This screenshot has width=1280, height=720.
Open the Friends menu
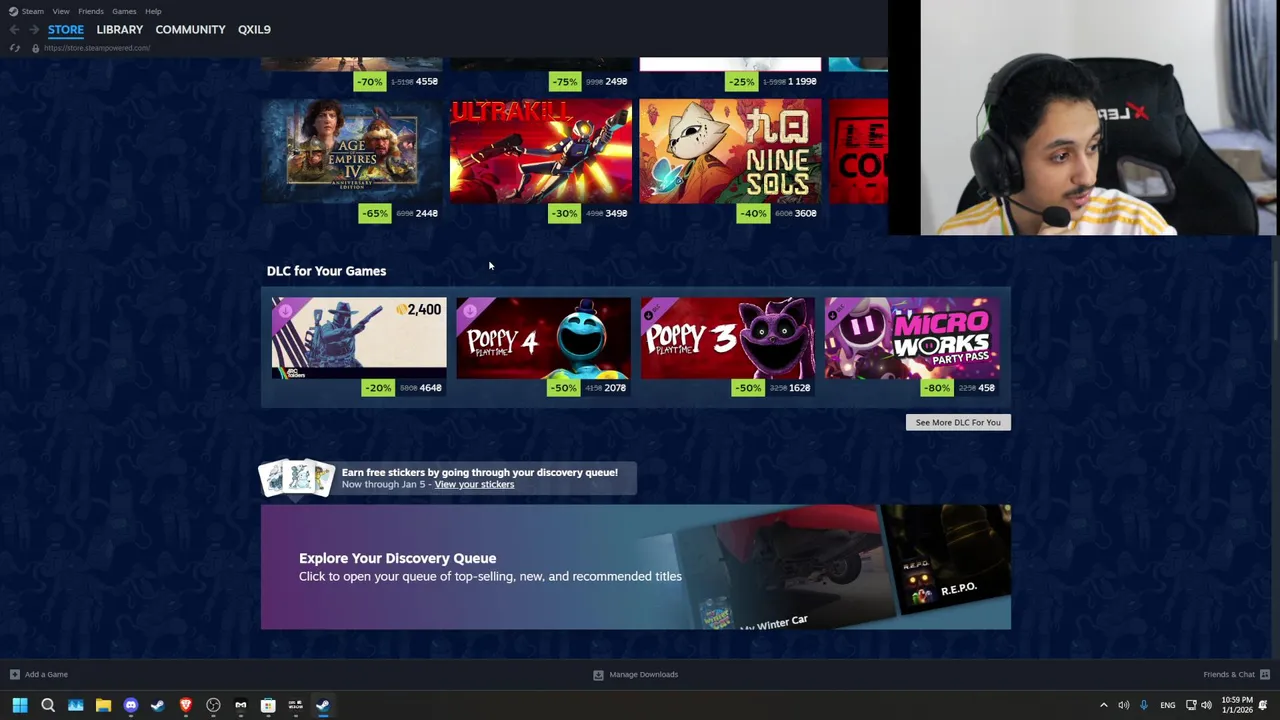(x=91, y=11)
